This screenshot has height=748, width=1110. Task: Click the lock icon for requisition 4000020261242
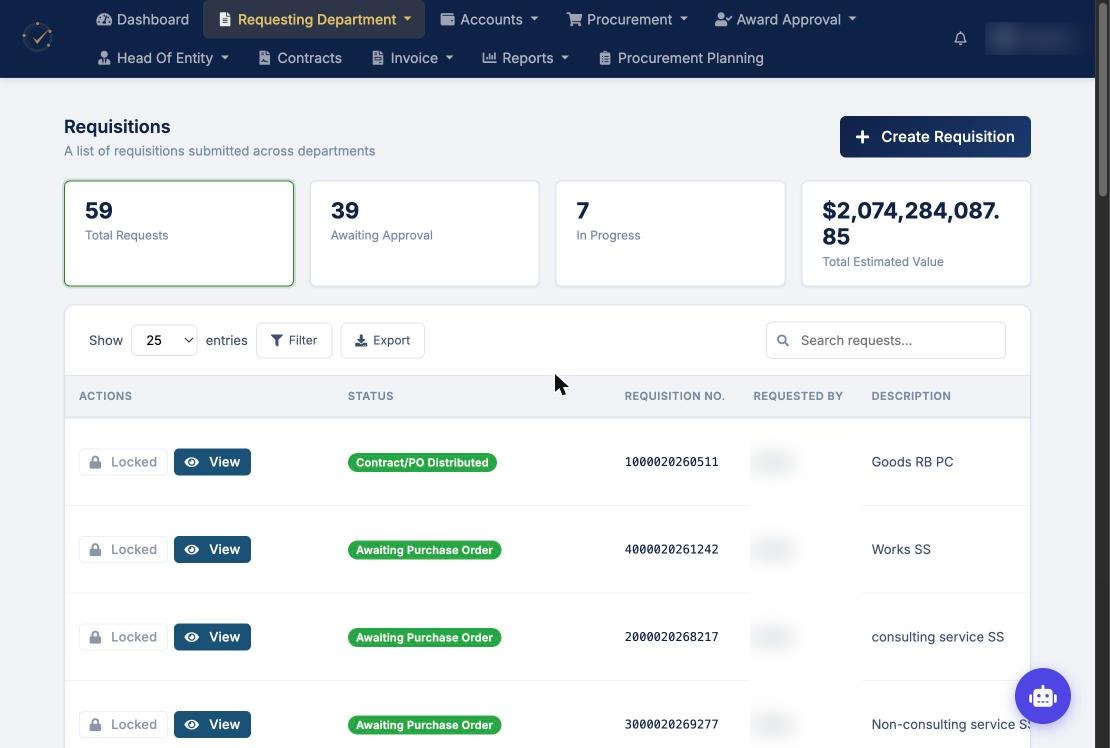pos(95,550)
